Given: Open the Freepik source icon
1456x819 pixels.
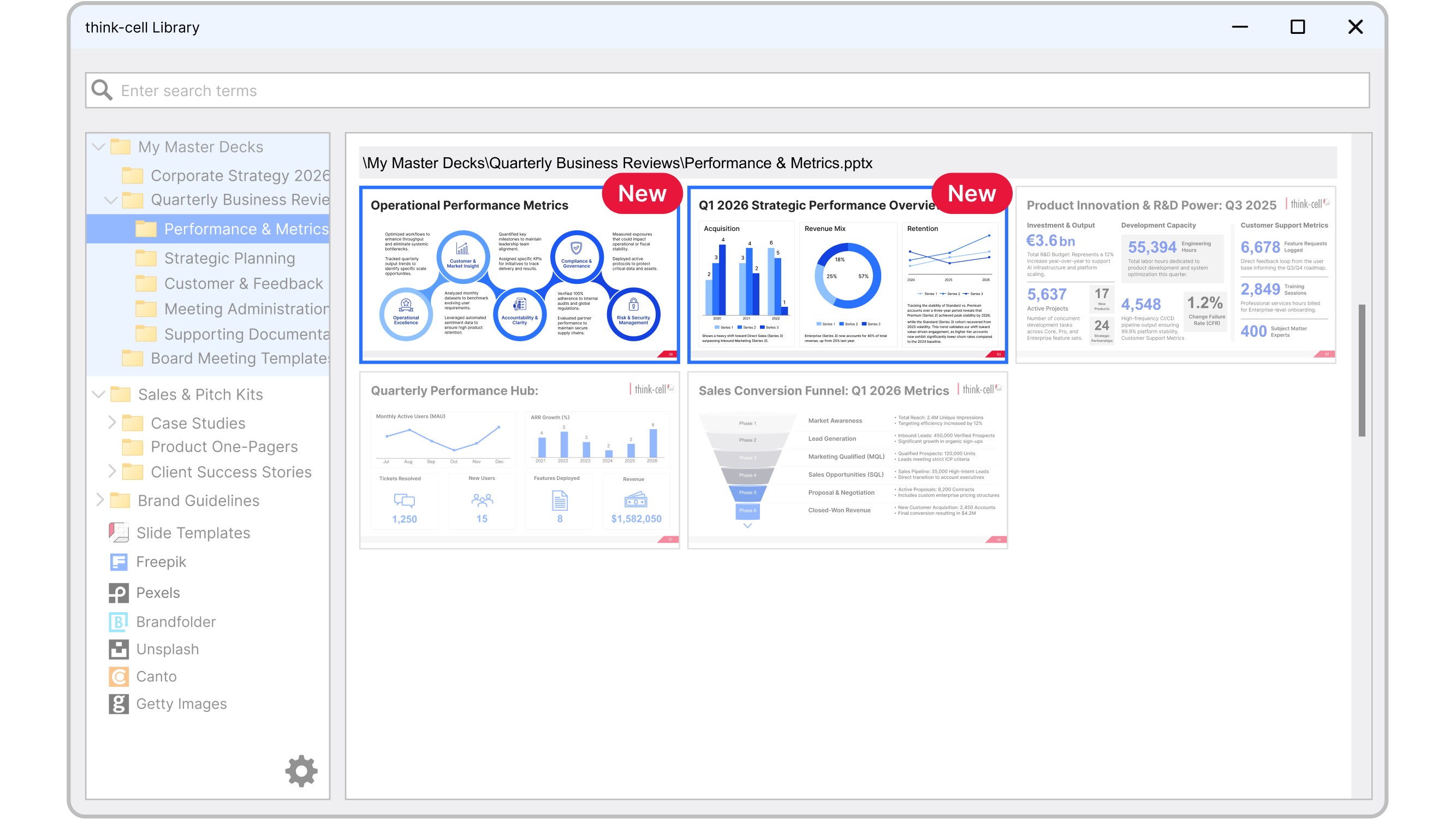Looking at the screenshot, I should point(118,562).
